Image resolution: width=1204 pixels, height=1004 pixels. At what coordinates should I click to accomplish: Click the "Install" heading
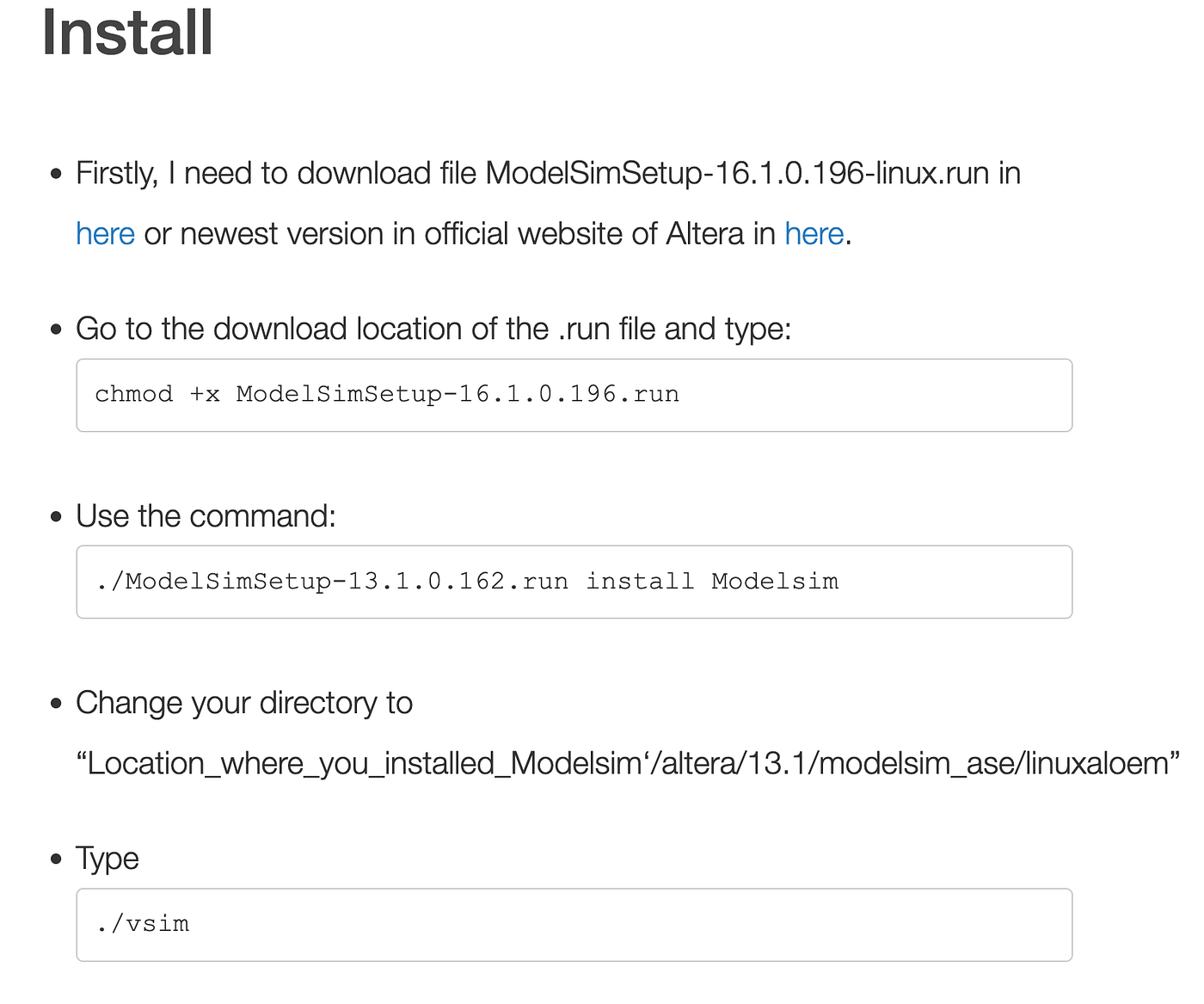(127, 33)
